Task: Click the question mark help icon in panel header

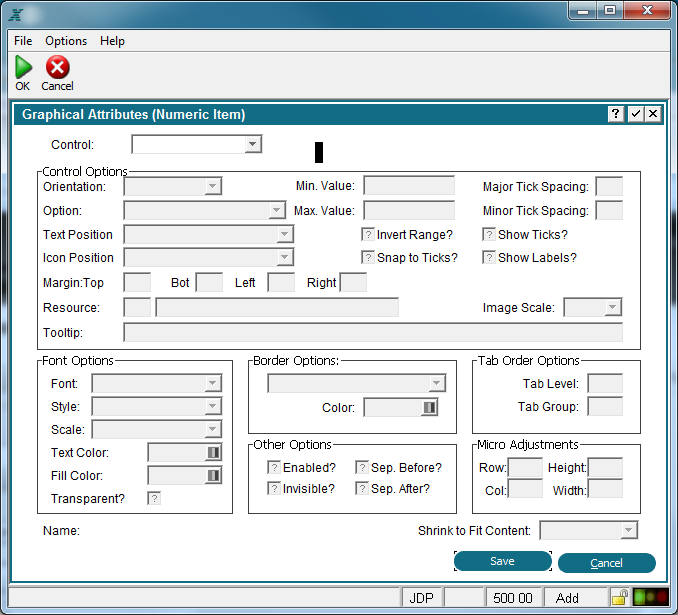Action: coord(616,114)
